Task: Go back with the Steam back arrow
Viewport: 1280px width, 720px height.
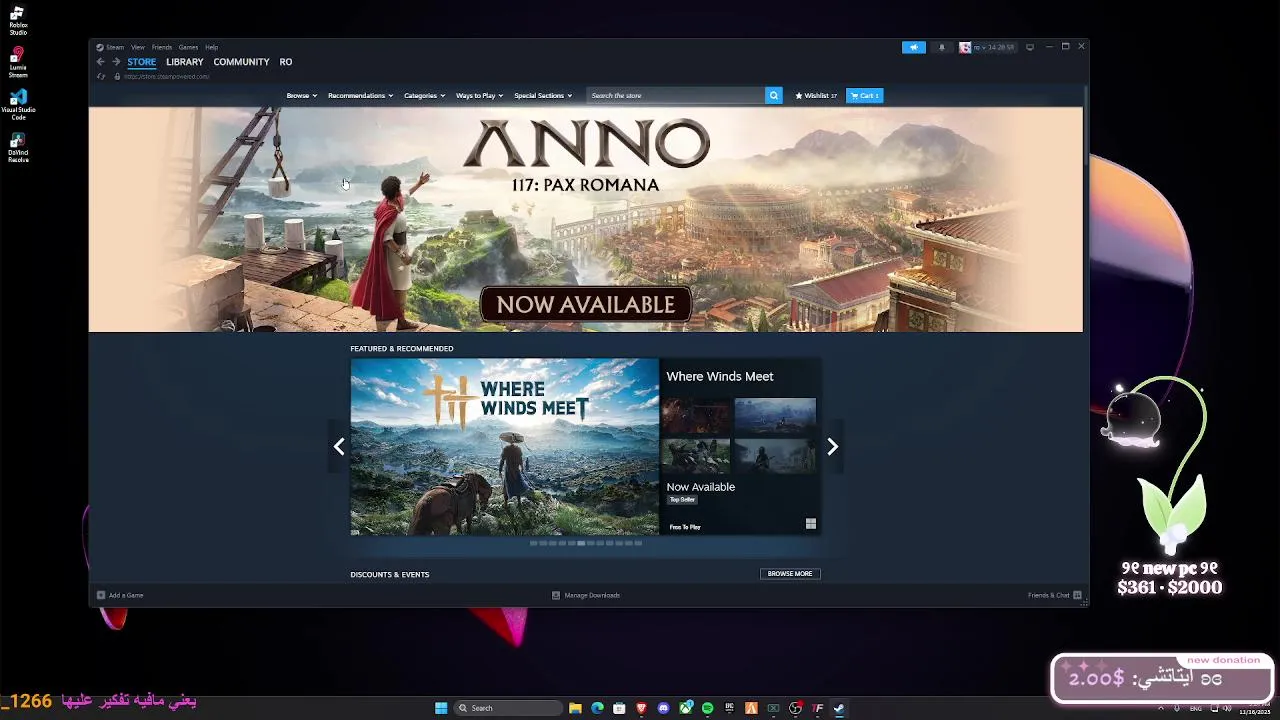Action: pyautogui.click(x=100, y=62)
